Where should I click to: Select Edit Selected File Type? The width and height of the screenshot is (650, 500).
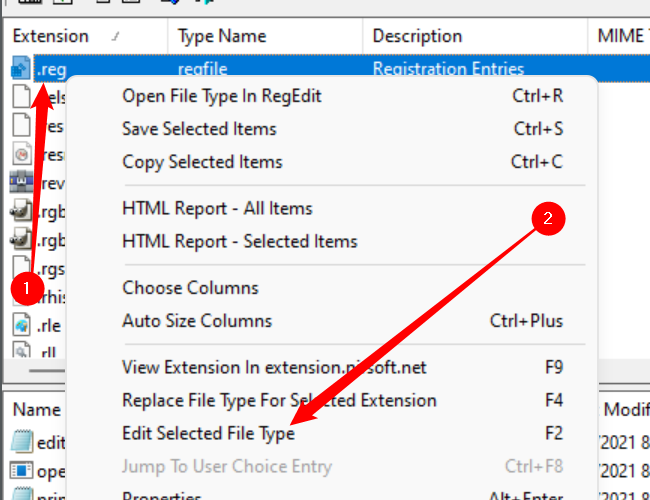(x=208, y=434)
